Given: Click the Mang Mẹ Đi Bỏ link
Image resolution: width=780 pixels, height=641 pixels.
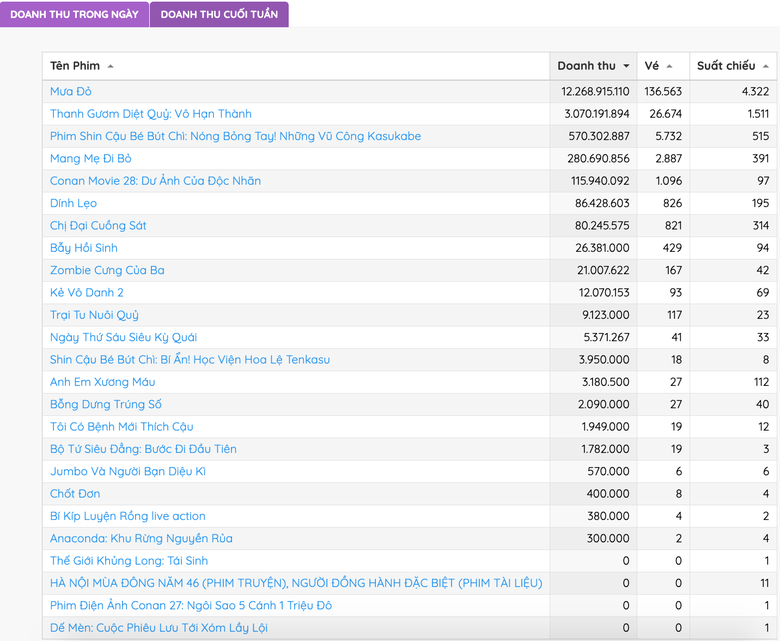Looking at the screenshot, I should (91, 158).
